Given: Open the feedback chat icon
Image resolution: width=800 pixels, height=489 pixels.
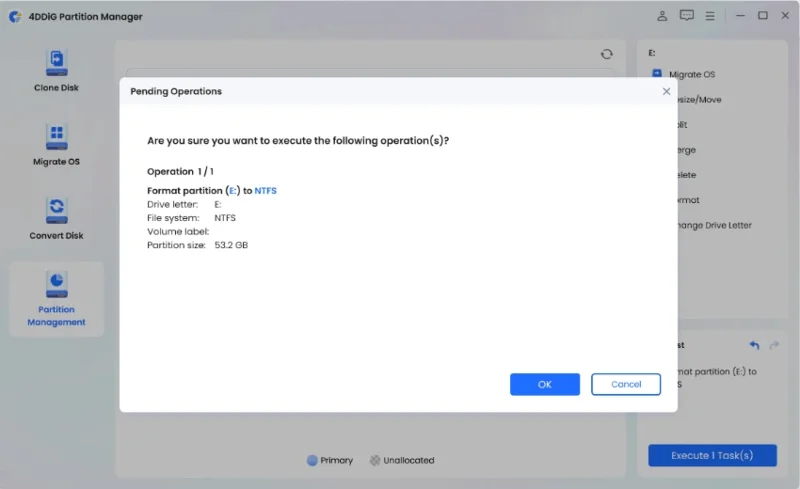Looking at the screenshot, I should (687, 16).
